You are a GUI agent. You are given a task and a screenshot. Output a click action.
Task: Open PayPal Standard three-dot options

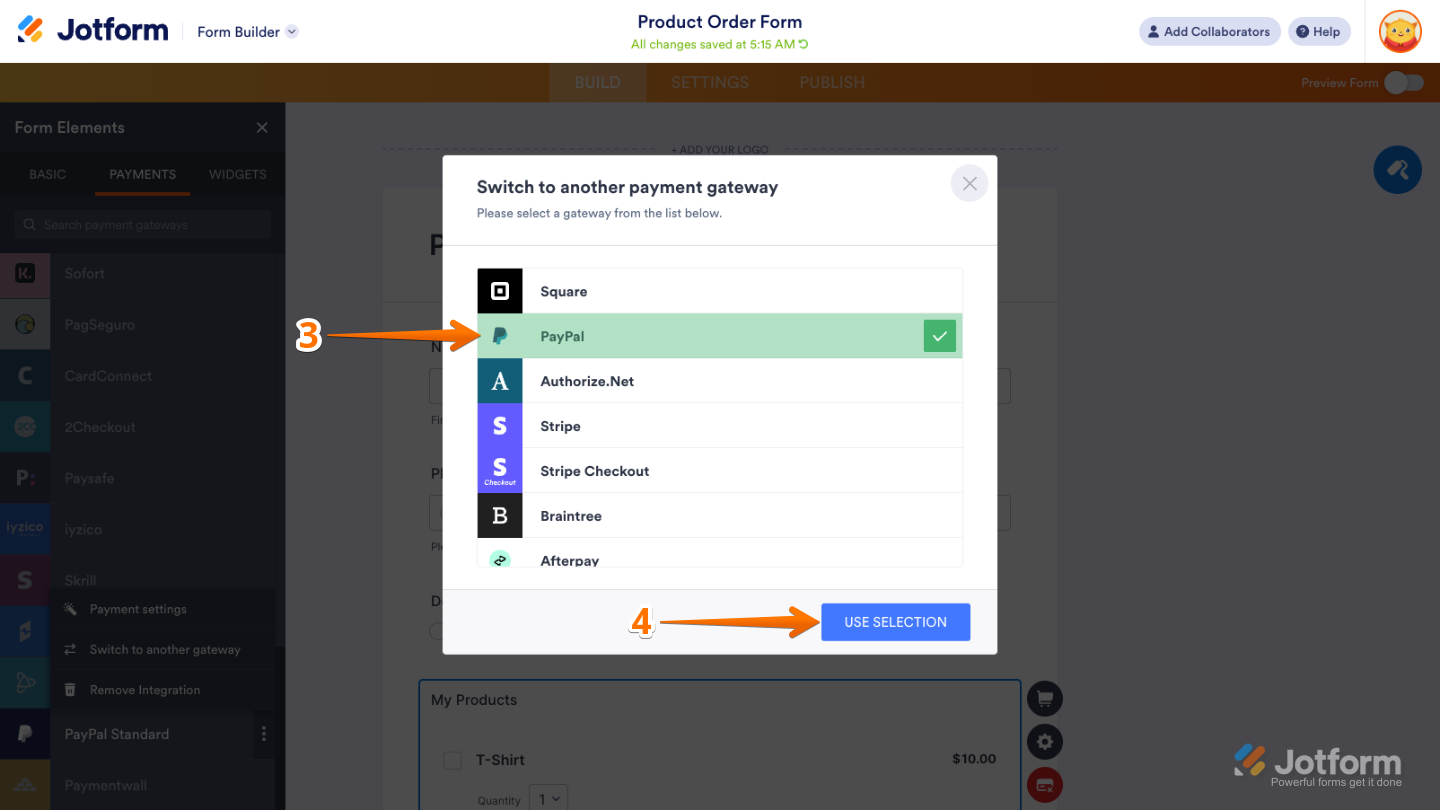264,734
